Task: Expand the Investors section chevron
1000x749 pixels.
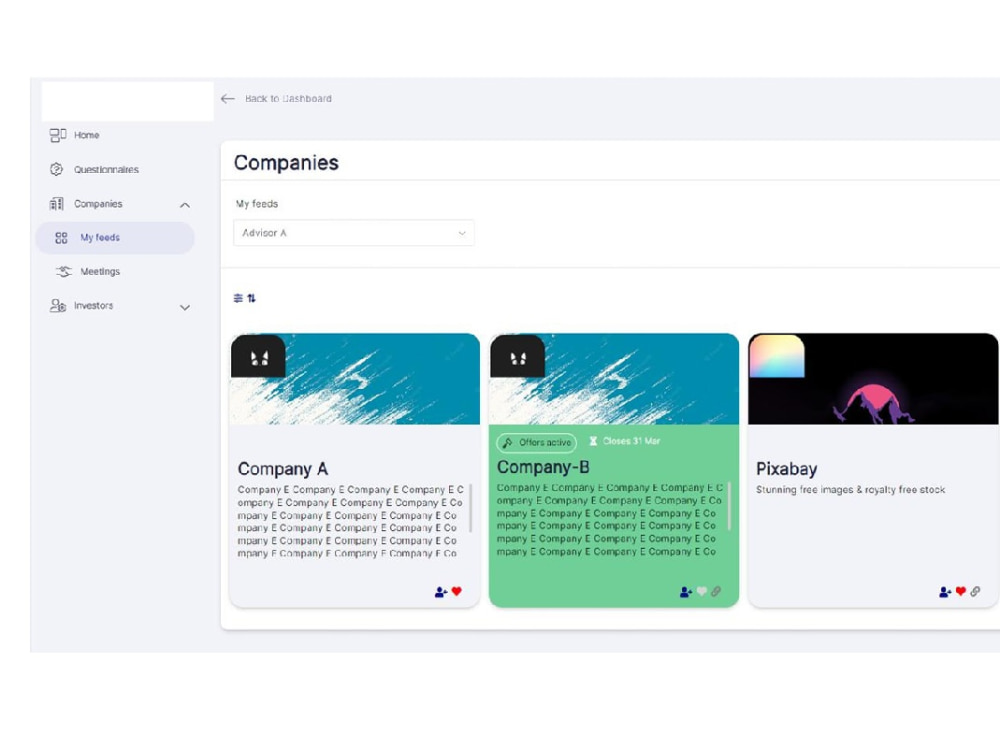Action: click(x=185, y=308)
